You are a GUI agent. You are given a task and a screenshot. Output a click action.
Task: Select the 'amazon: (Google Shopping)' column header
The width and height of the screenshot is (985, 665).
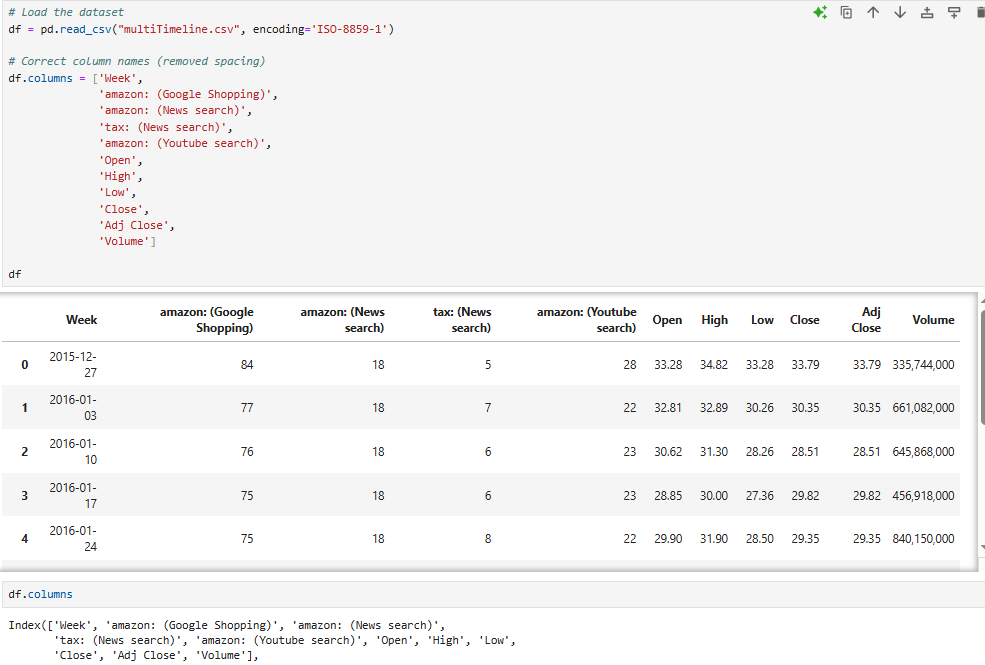click(x=207, y=319)
